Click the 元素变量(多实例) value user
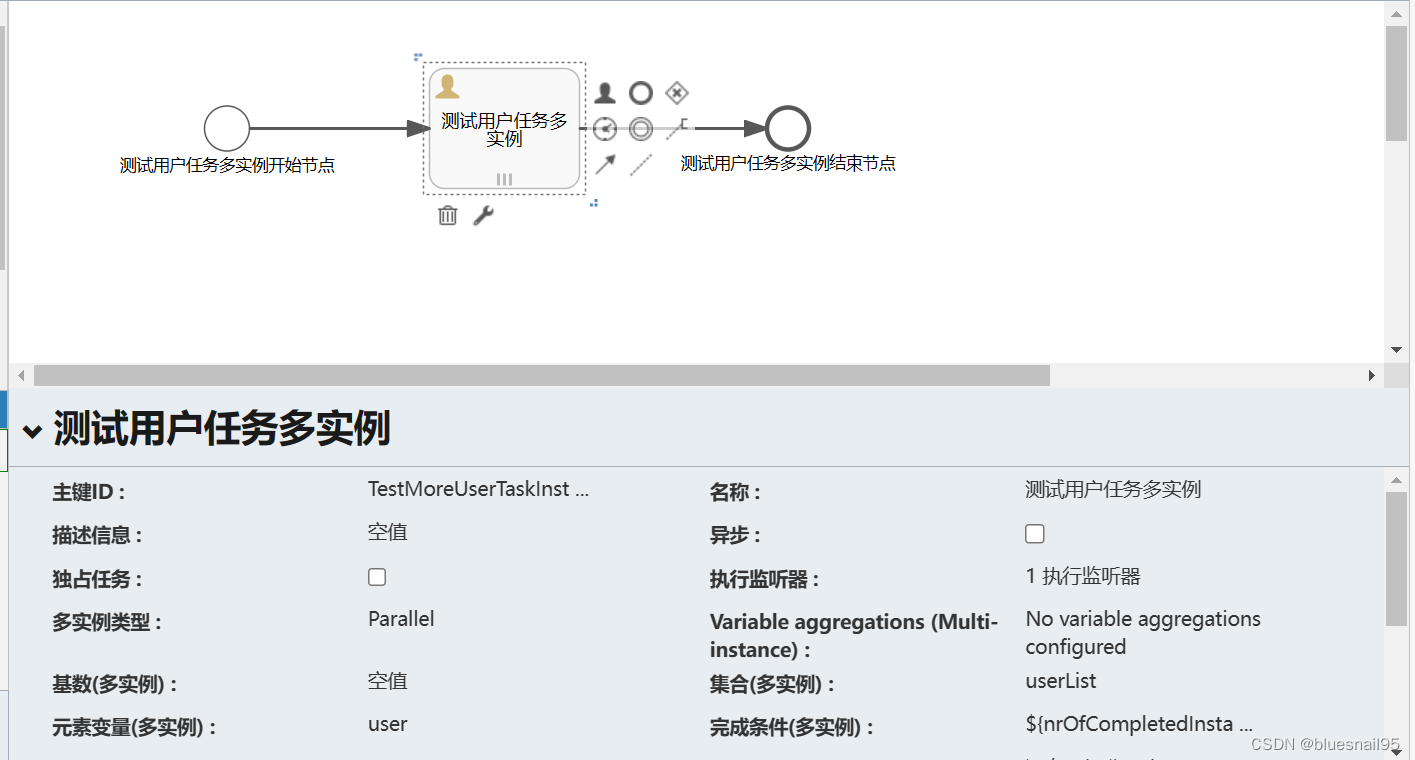Screen dimensions: 1415x760 388,724
